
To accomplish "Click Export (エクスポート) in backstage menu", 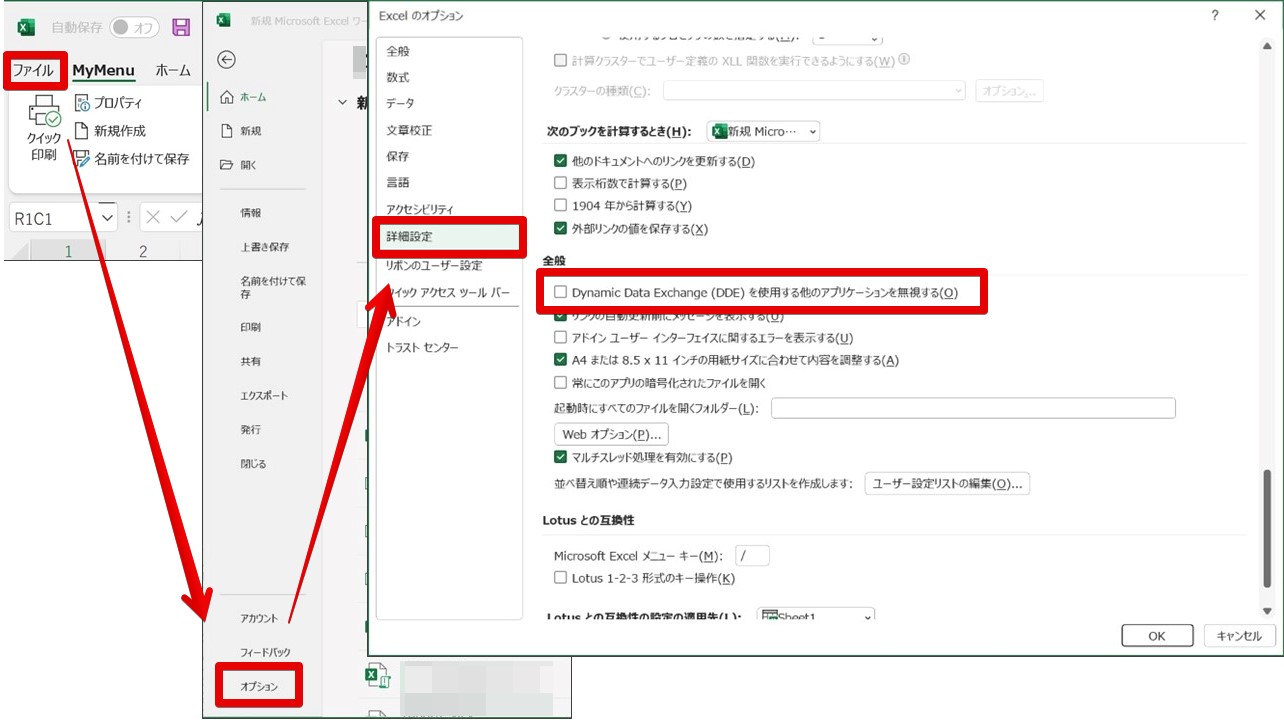I will click(264, 395).
